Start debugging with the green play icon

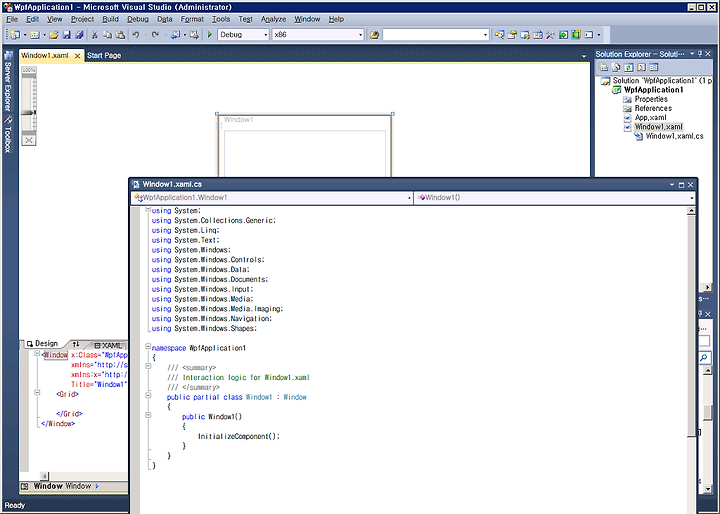(210, 35)
